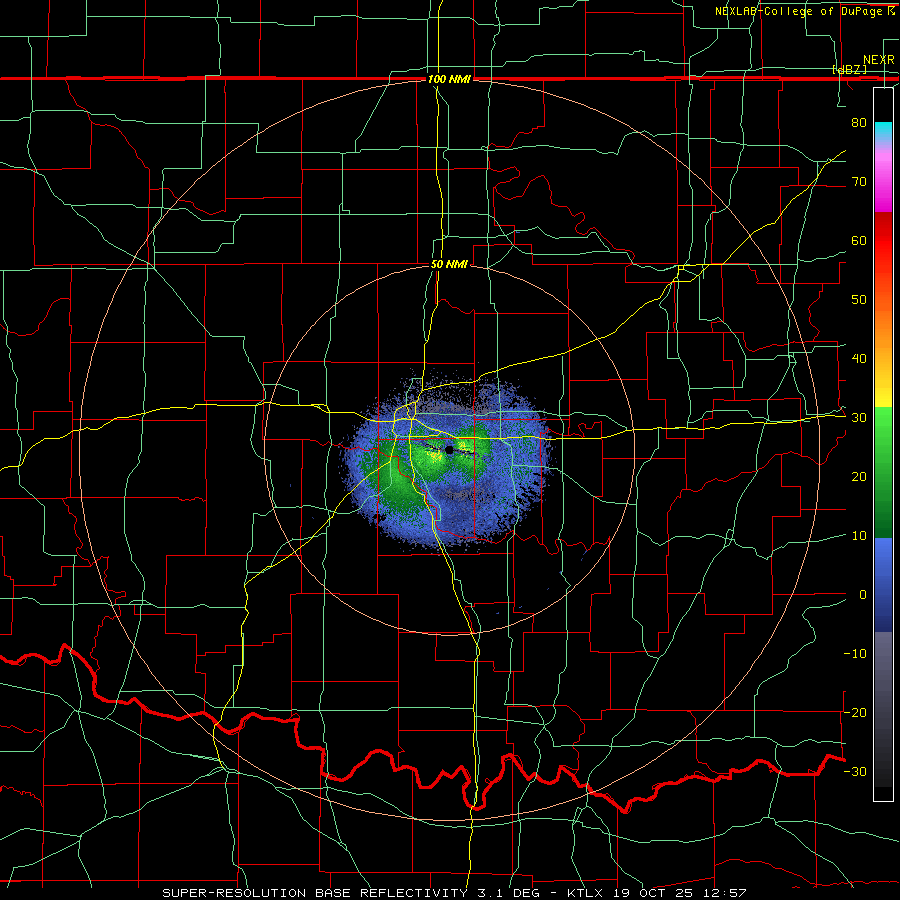Click the -30 value on dBZ scale
The image size is (900, 900).
(855, 771)
